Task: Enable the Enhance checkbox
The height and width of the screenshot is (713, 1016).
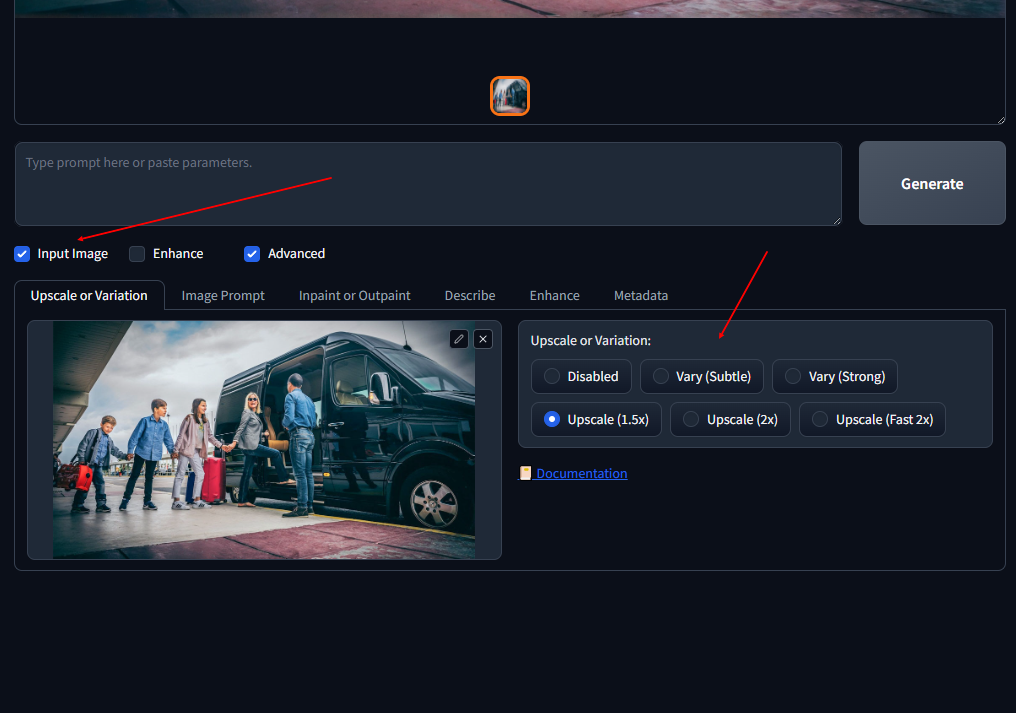Action: [x=137, y=254]
